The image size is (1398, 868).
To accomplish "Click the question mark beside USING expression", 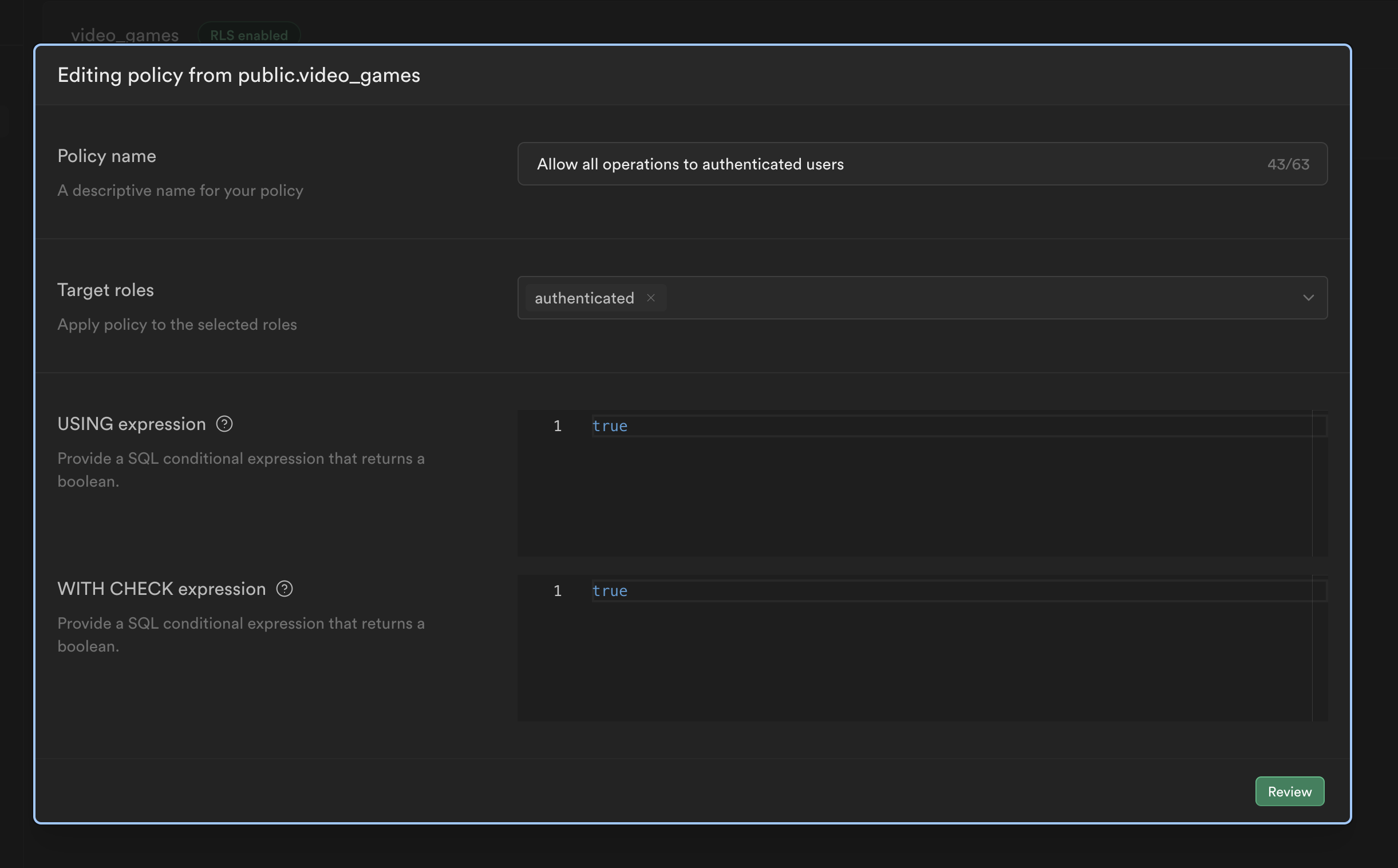I will coord(224,424).
